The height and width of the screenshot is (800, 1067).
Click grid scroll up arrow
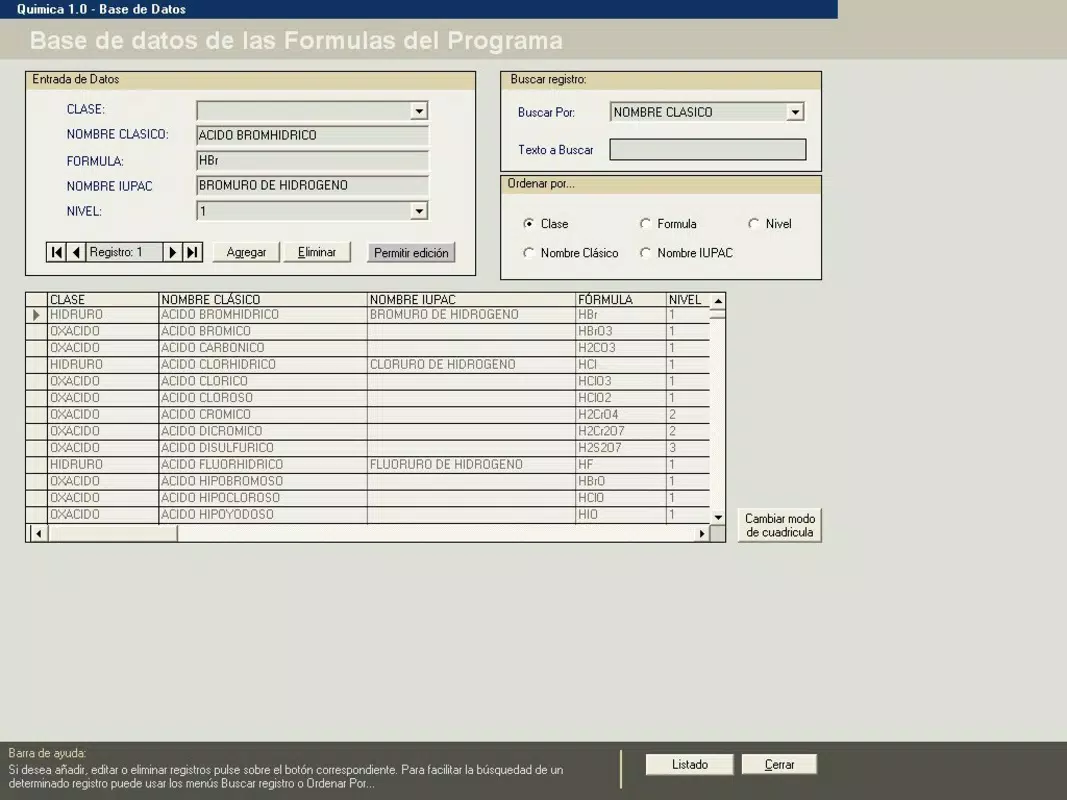coord(718,301)
